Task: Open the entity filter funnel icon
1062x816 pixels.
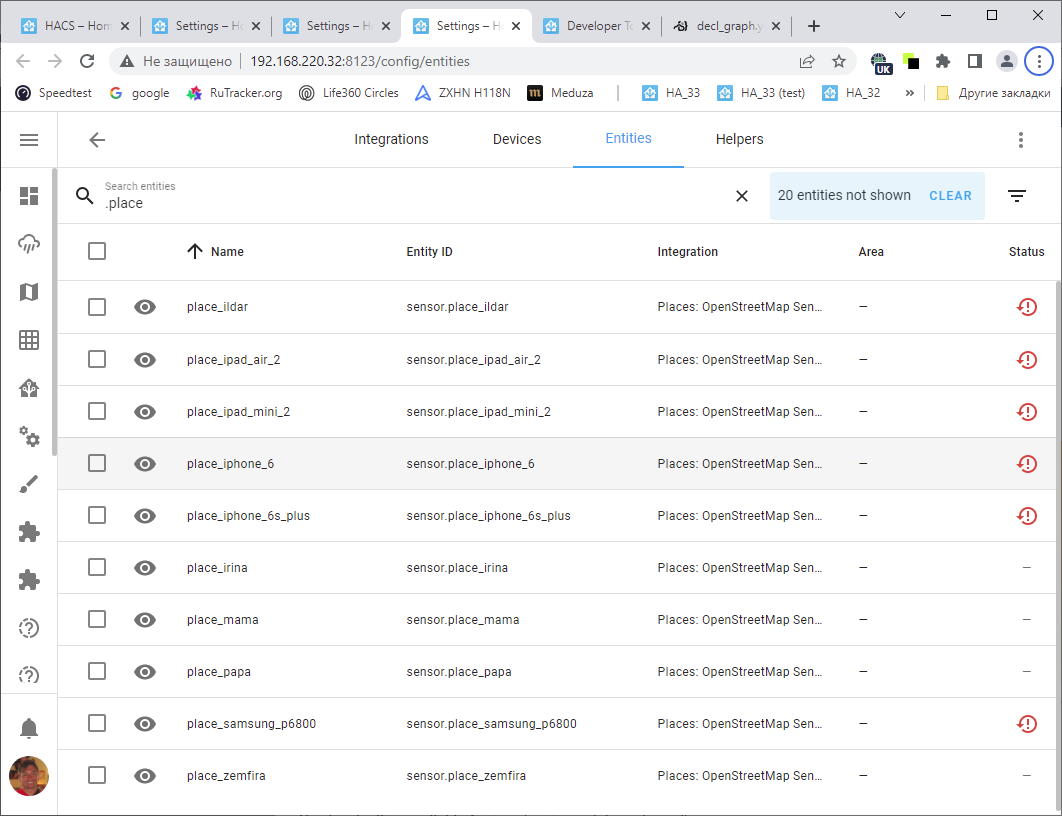Action: pos(1017,196)
